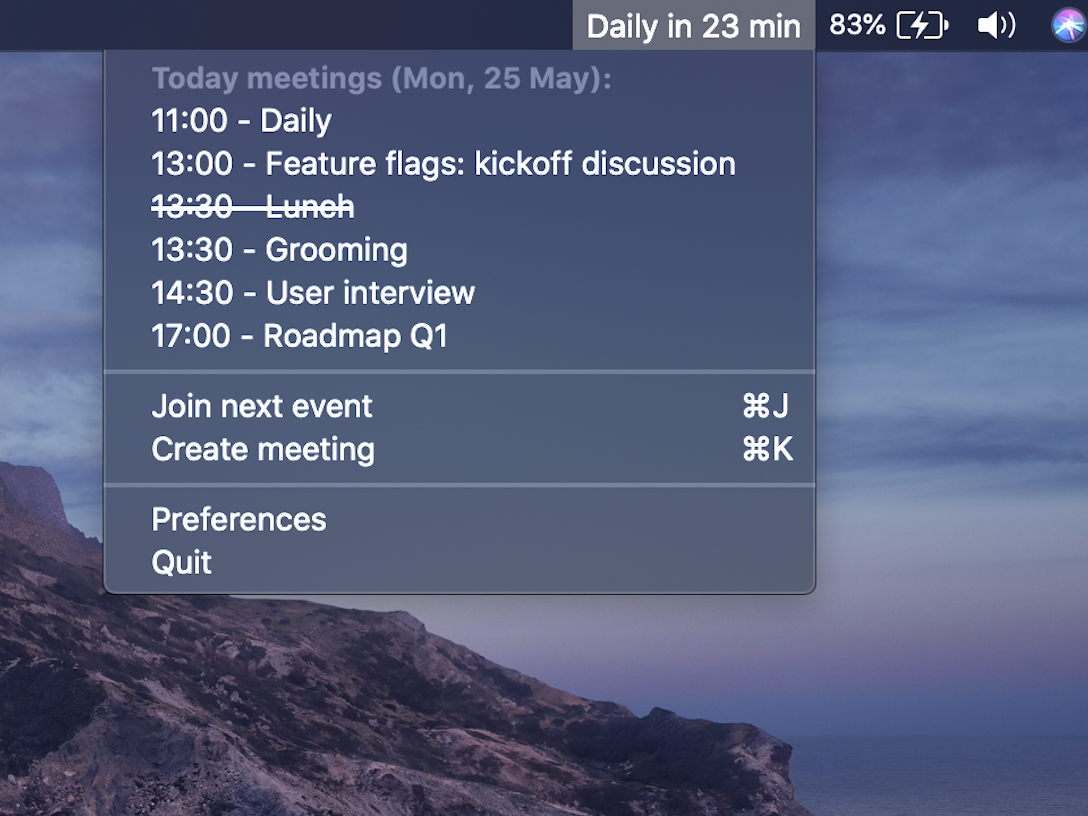Select Feature flags: kickoff discussion event
Viewport: 1088px width, 816px height.
(443, 164)
